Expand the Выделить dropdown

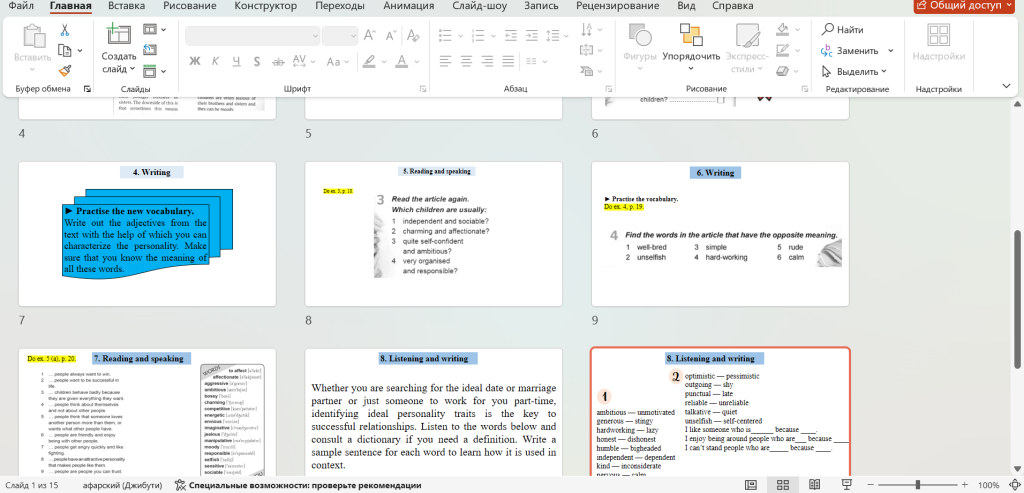pos(884,71)
